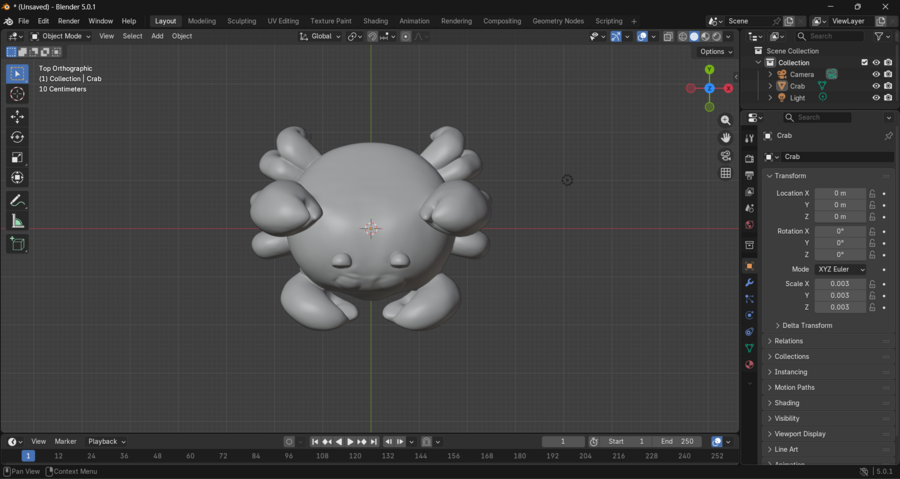The image size is (900, 479).
Task: Choose the Annotate tool
Action: pos(17,201)
